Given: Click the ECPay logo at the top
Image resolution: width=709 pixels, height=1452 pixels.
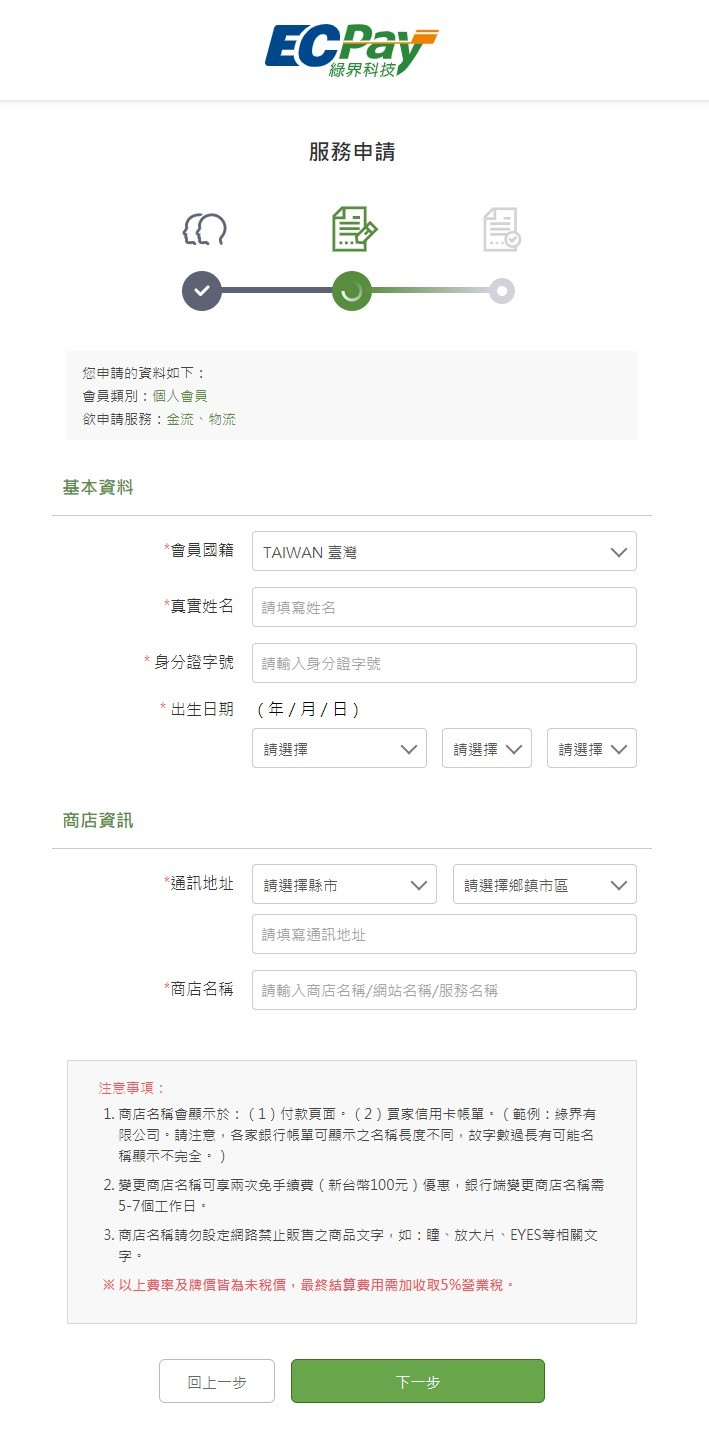Looking at the screenshot, I should coord(352,51).
